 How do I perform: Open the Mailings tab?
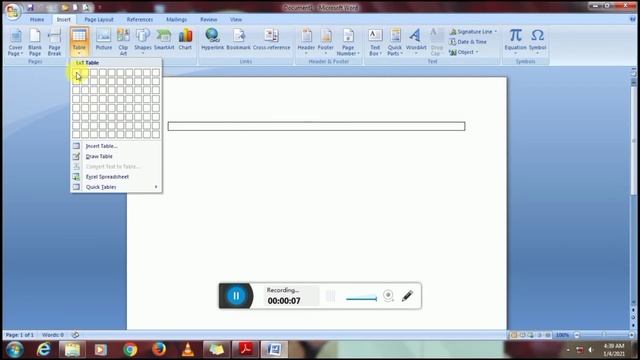[x=176, y=19]
